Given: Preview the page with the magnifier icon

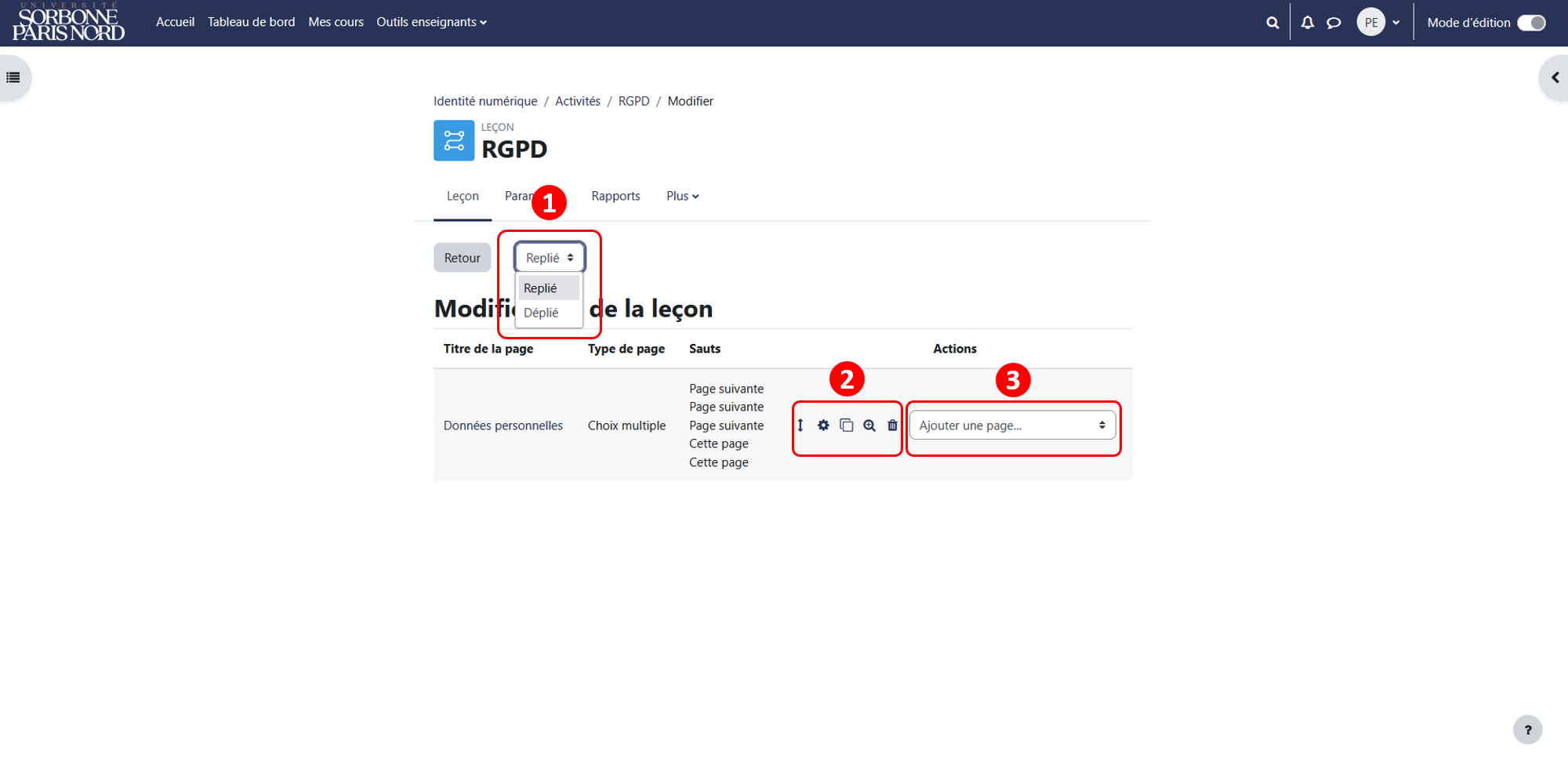Looking at the screenshot, I should (x=869, y=425).
